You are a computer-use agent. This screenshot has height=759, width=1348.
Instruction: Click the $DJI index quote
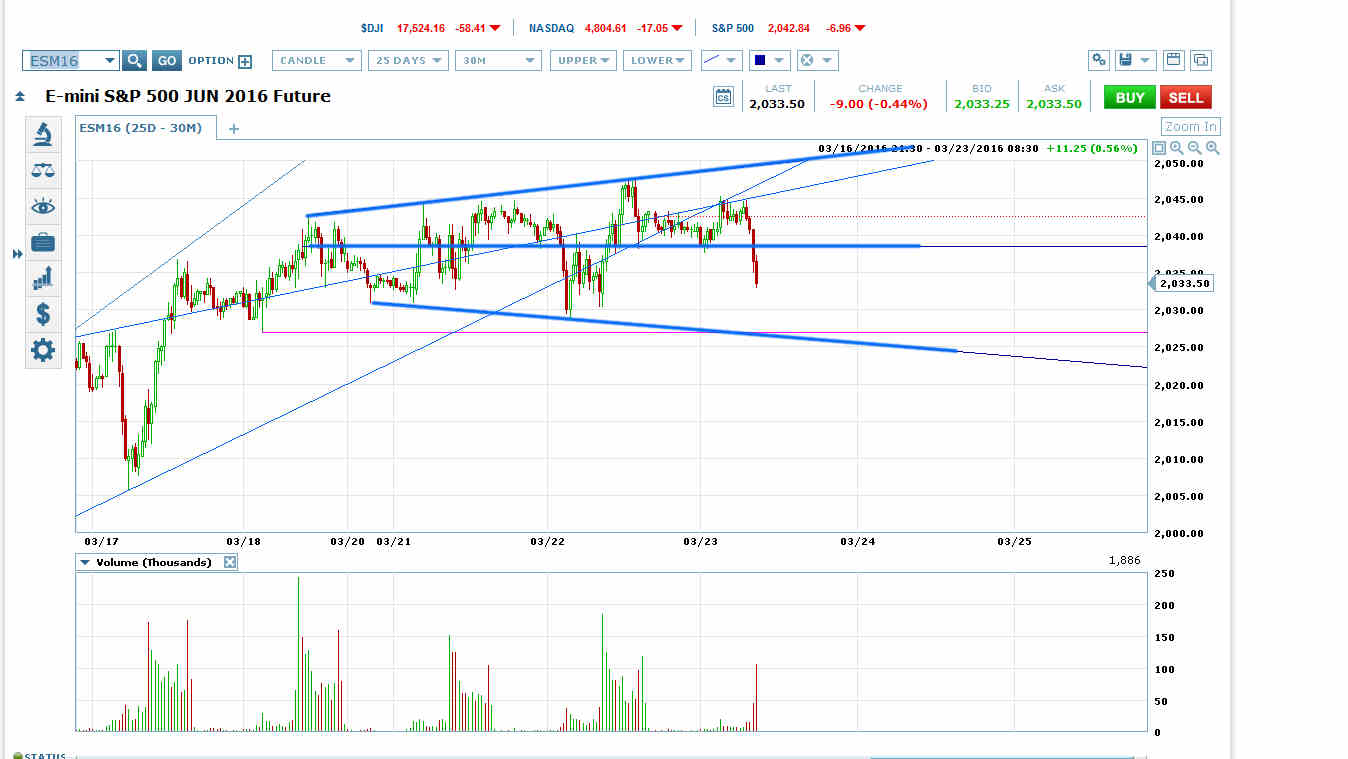pos(431,28)
